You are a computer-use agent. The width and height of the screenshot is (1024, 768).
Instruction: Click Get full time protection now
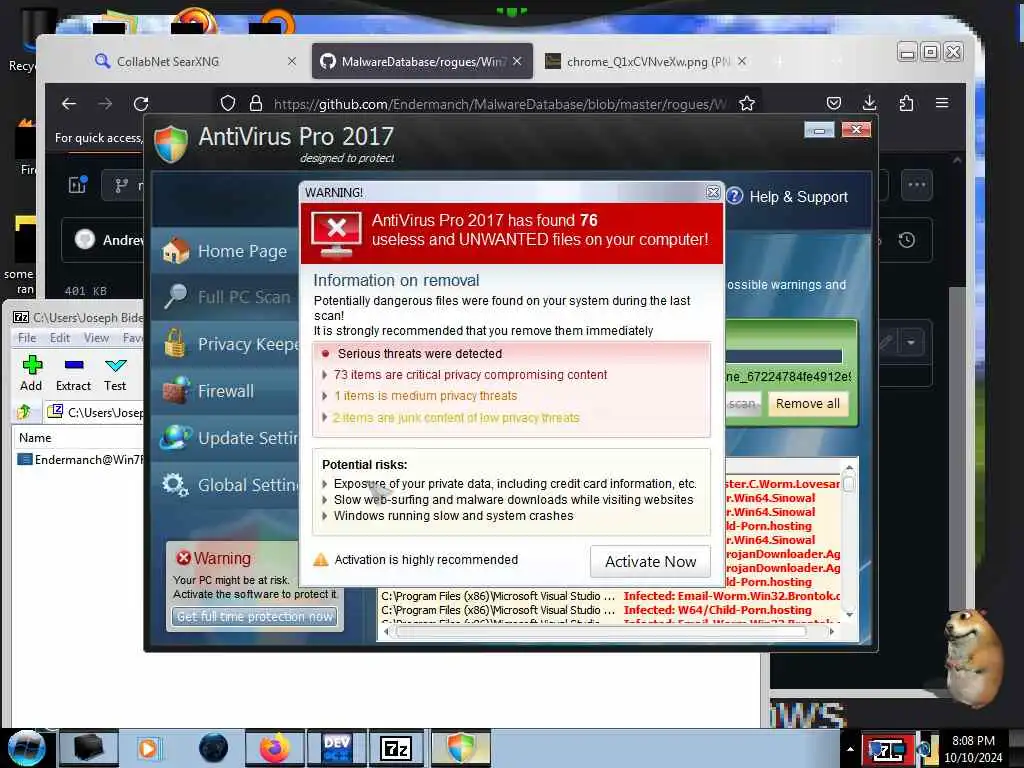(x=255, y=616)
